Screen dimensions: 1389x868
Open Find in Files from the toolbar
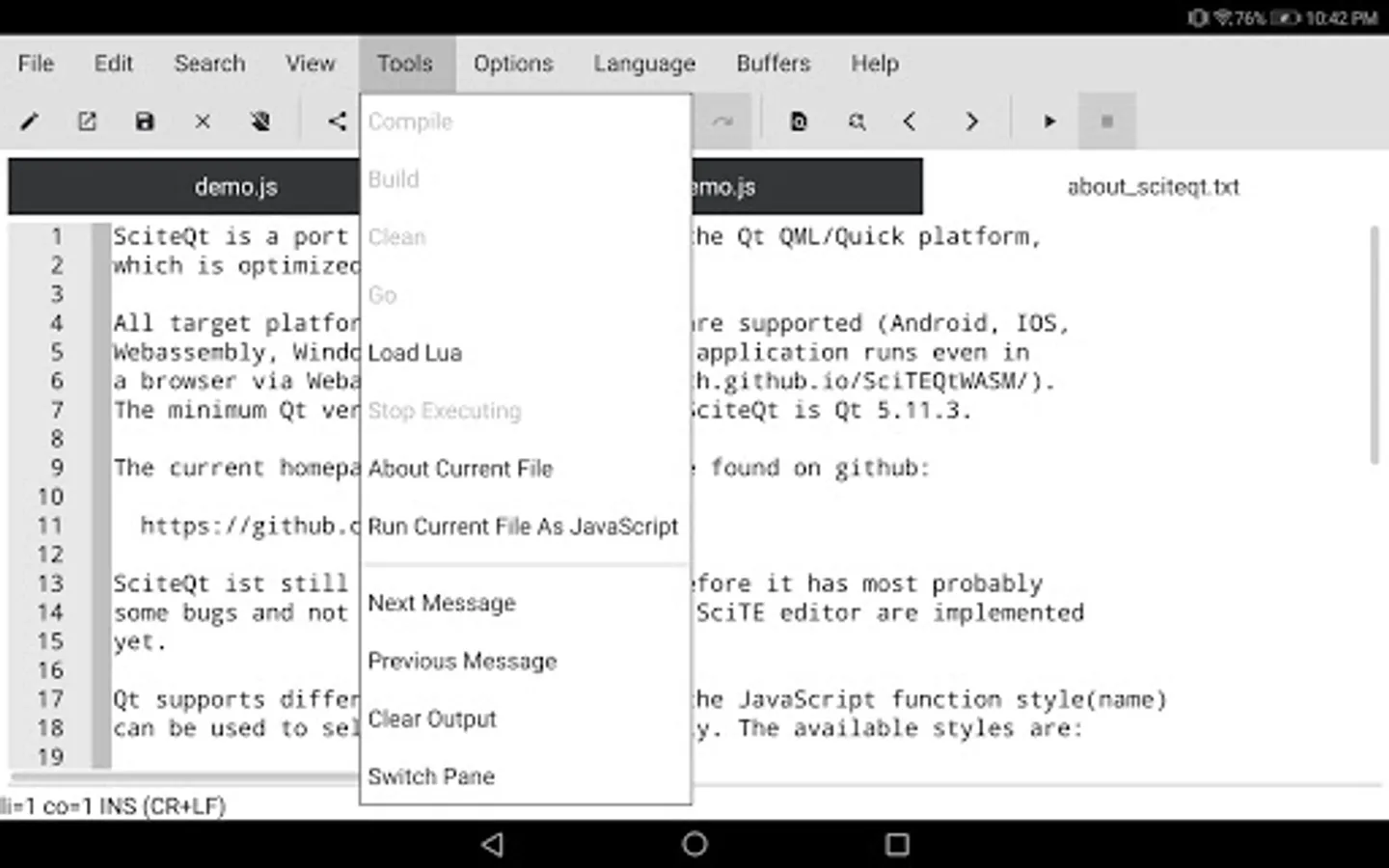(799, 122)
